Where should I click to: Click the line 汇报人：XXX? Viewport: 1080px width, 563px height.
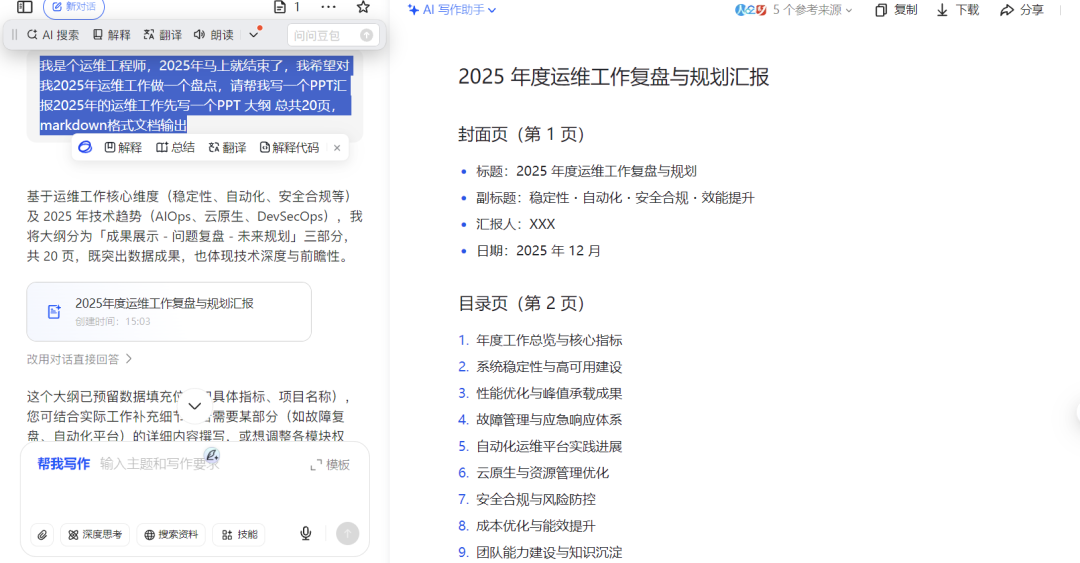tap(515, 224)
